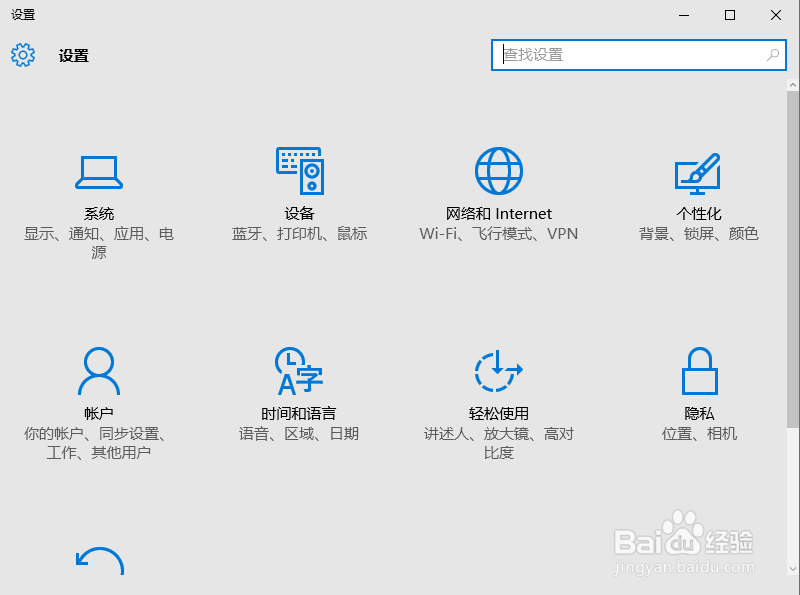Viewport: 800px width, 595px height.
Task: Click the vertical scrollbar thumb
Action: point(793,259)
